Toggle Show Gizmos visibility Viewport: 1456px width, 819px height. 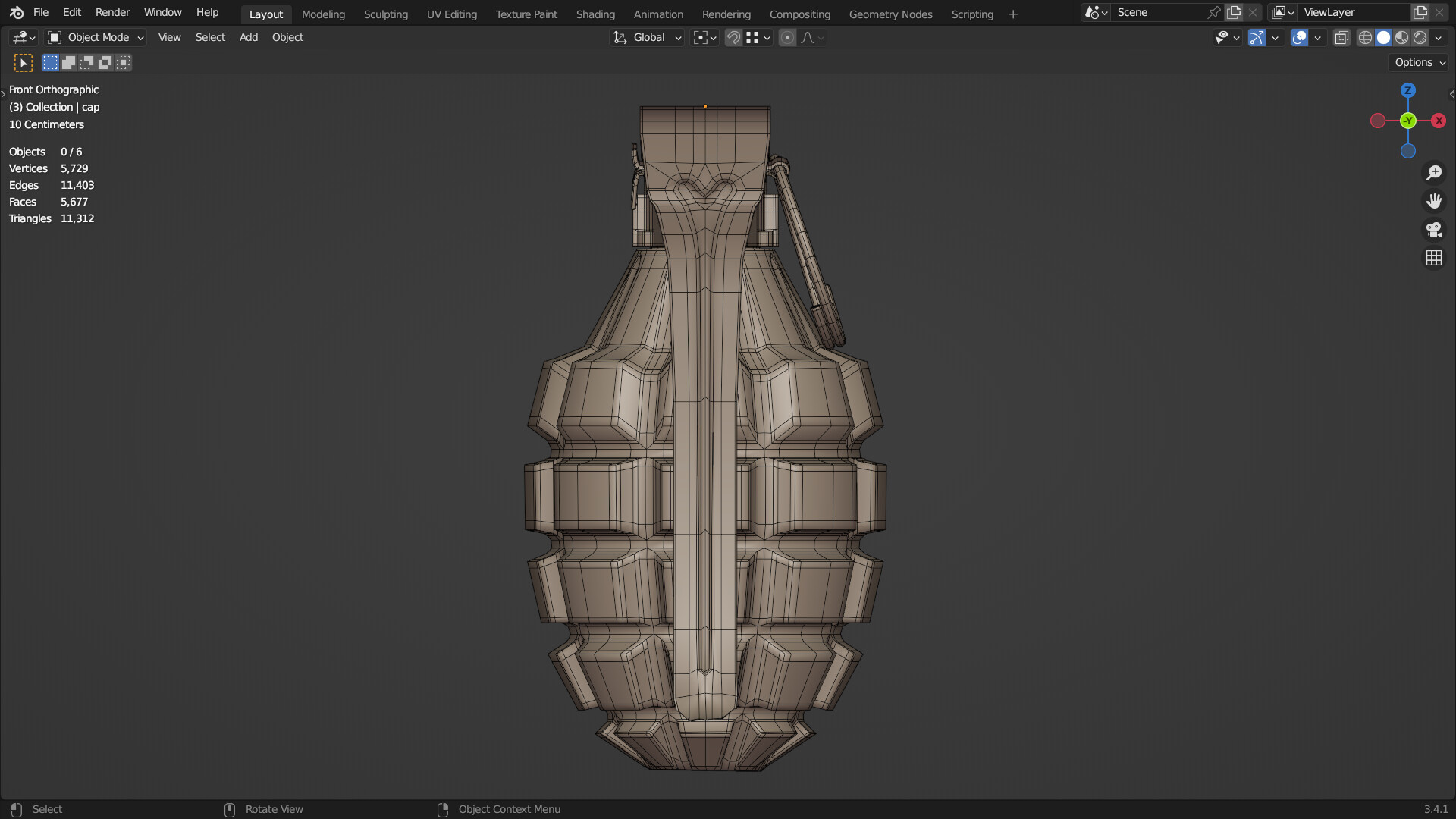click(x=1256, y=37)
